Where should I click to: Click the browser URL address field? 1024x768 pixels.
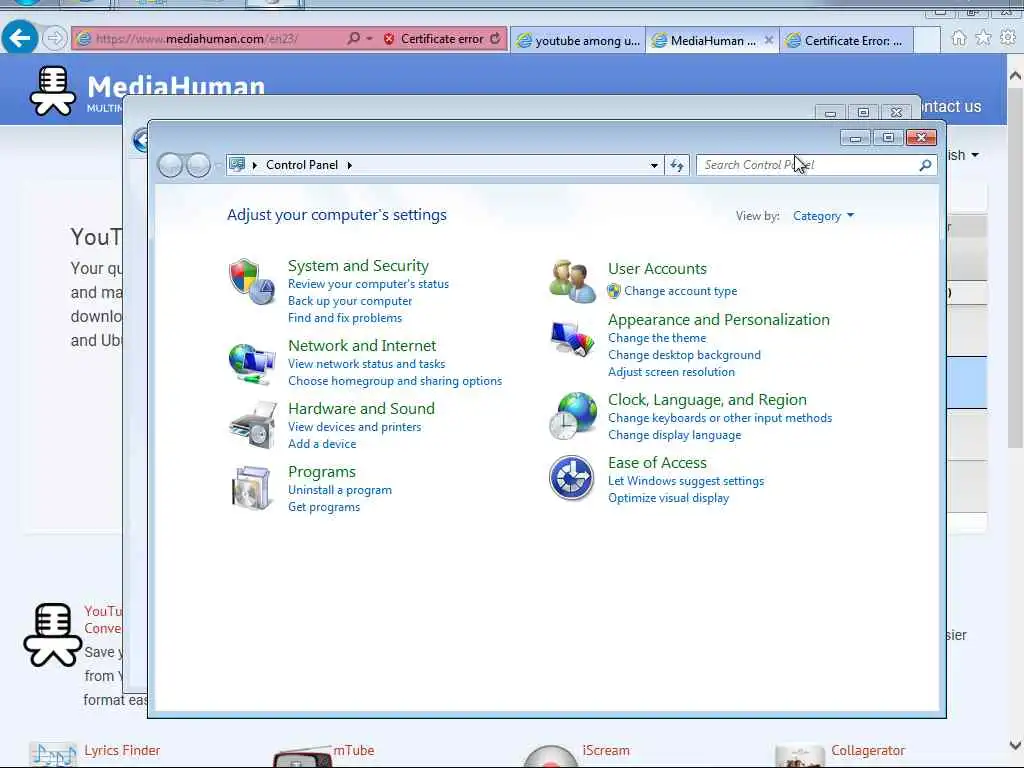pos(208,39)
